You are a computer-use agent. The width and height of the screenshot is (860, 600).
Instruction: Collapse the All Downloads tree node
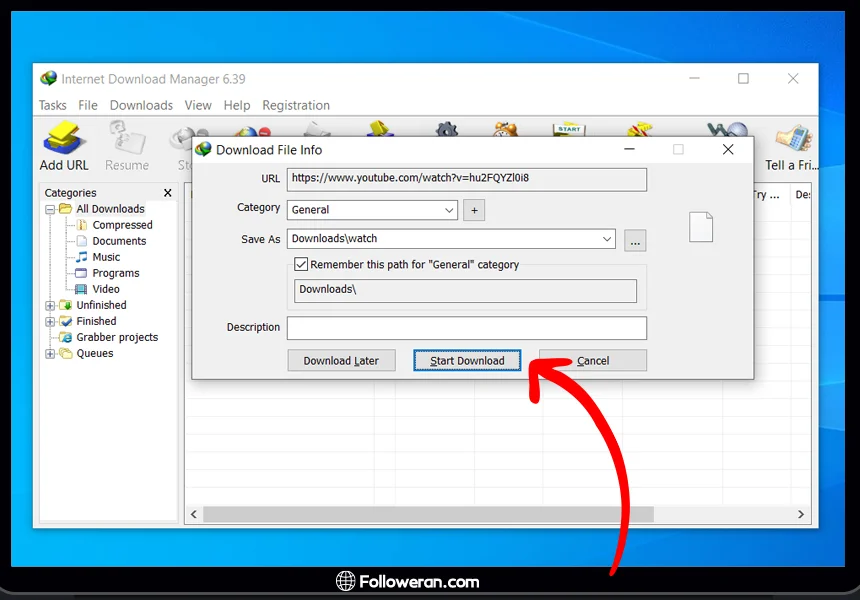click(50, 209)
